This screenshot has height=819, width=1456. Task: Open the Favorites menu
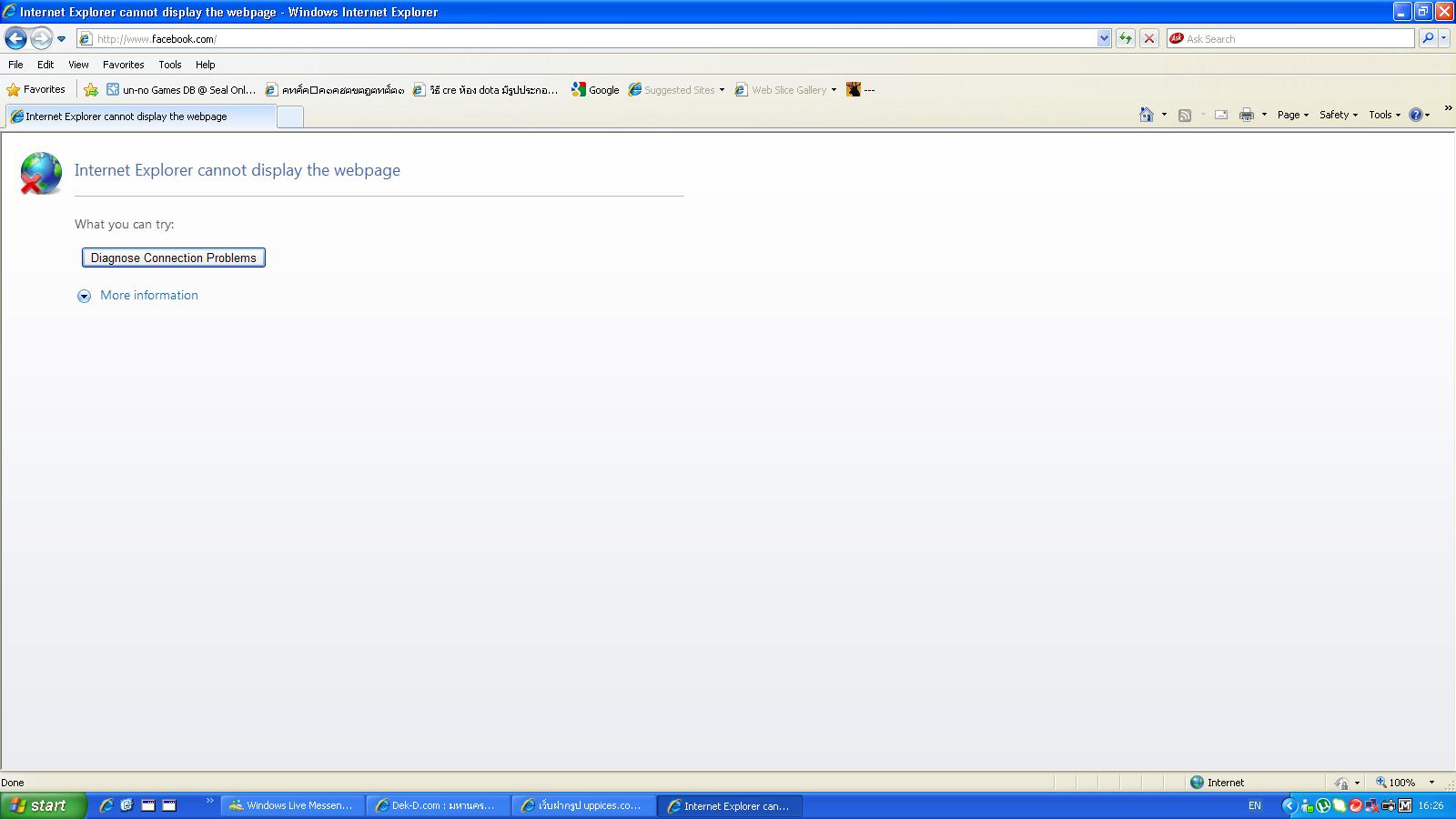pos(123,65)
